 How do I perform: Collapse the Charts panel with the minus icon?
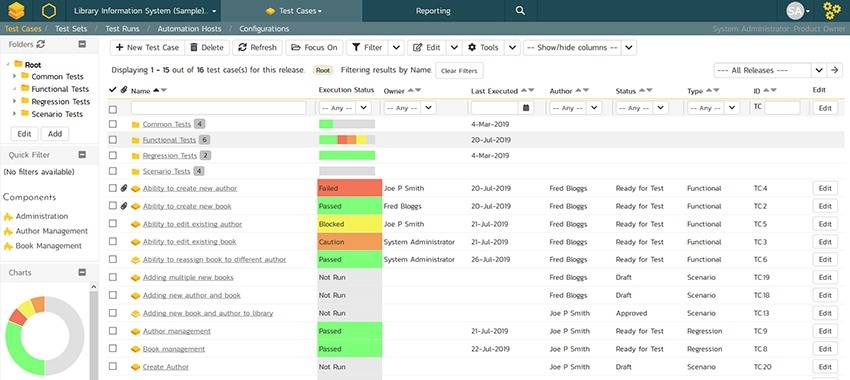coord(82,272)
